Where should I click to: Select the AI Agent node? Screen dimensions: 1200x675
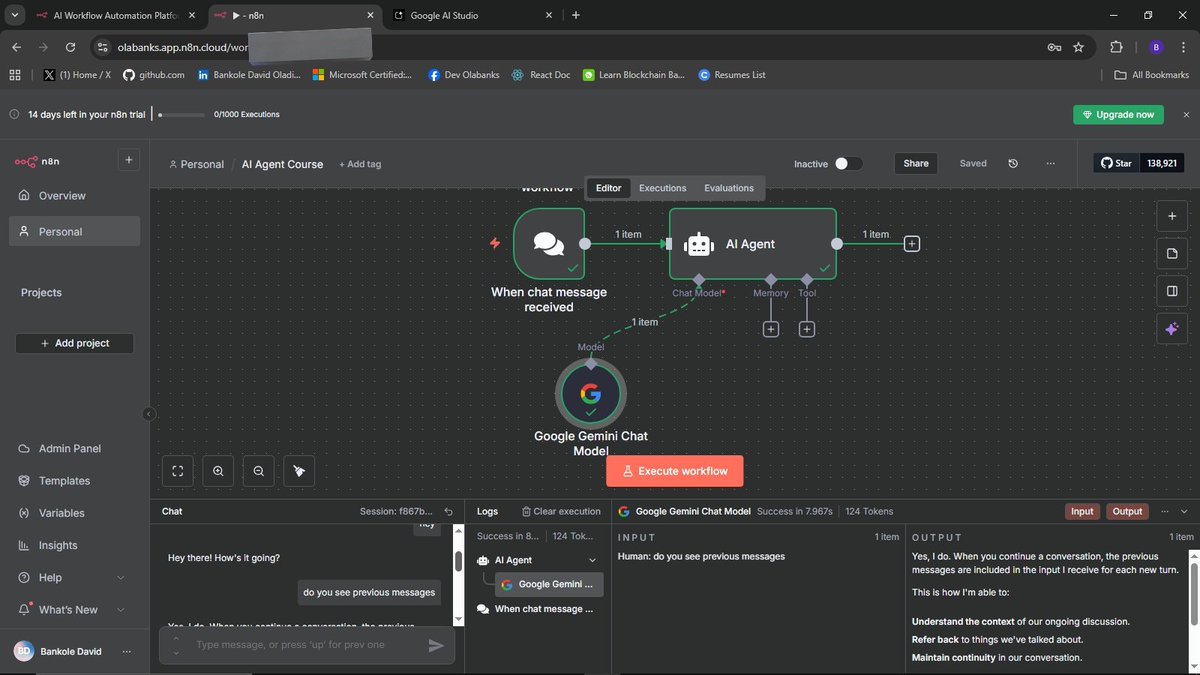[x=752, y=243]
